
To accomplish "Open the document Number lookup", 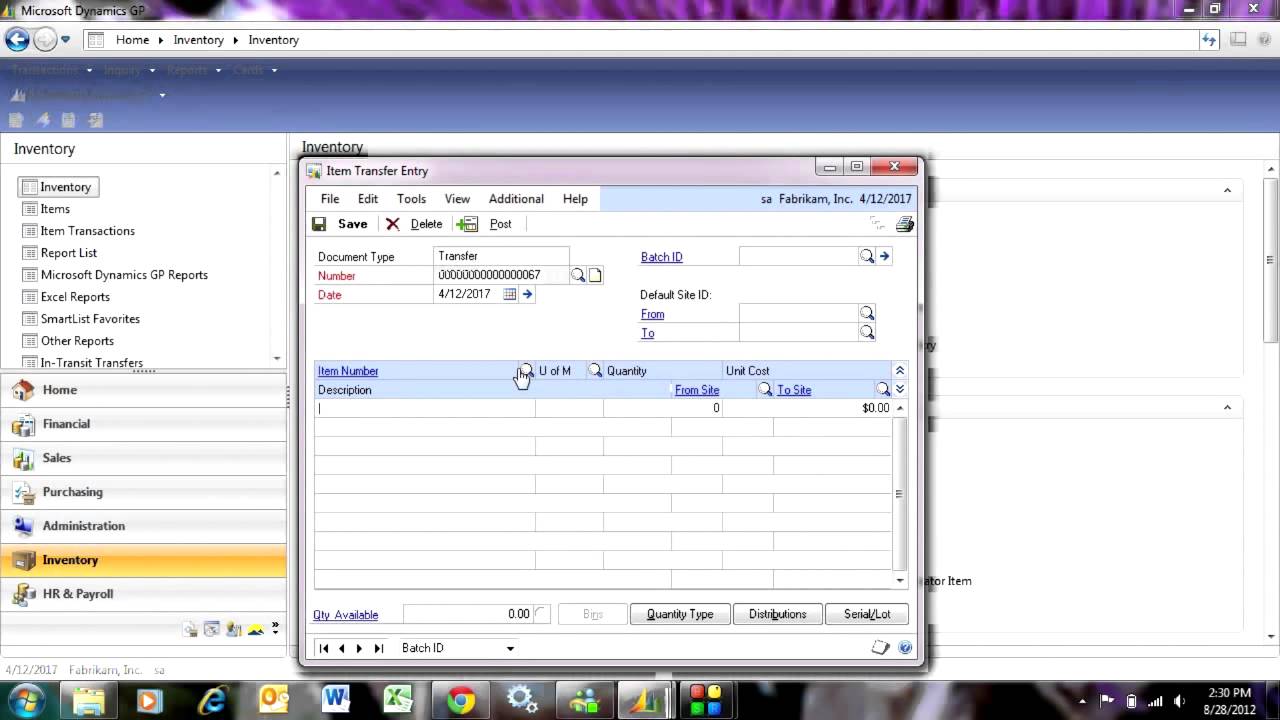I will (578, 275).
